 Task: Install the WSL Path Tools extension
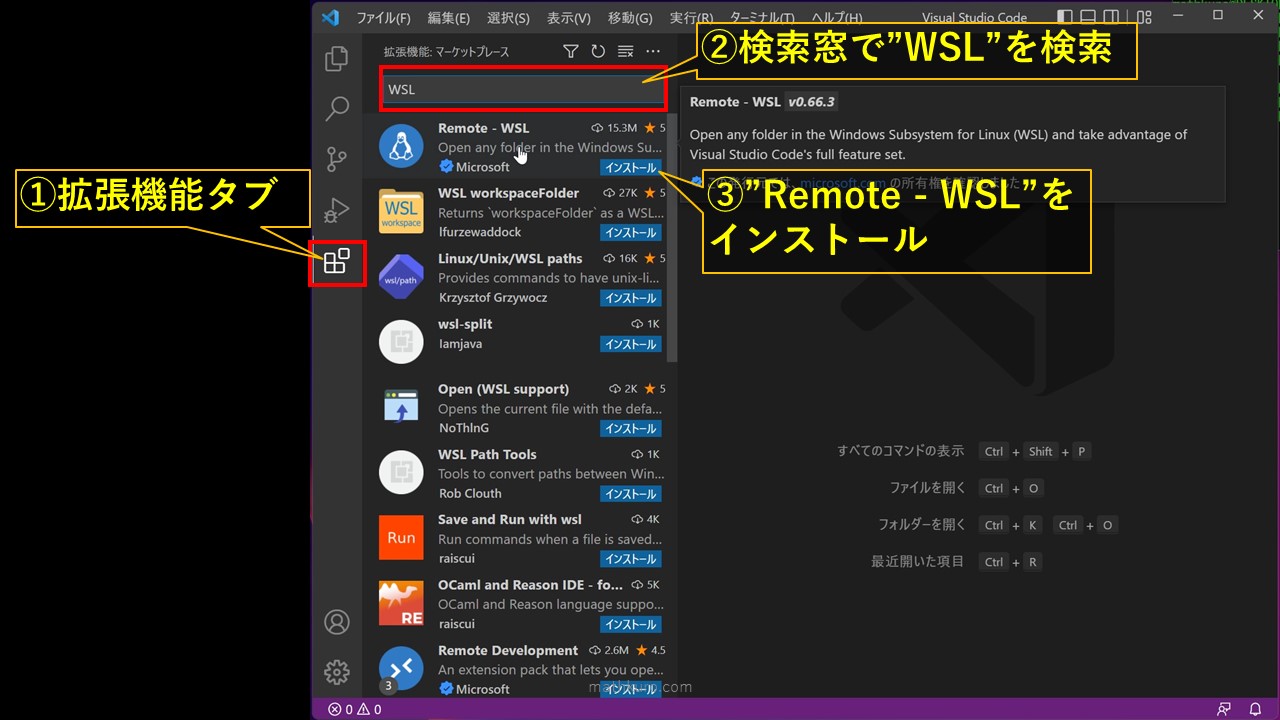[630, 494]
